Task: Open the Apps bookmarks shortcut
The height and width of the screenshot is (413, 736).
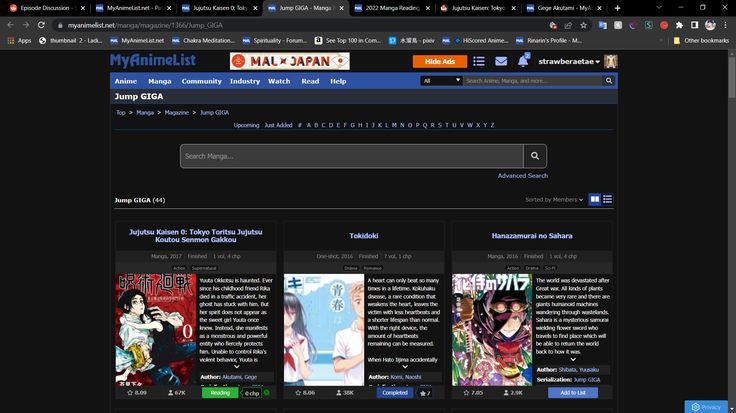Action: (x=19, y=40)
